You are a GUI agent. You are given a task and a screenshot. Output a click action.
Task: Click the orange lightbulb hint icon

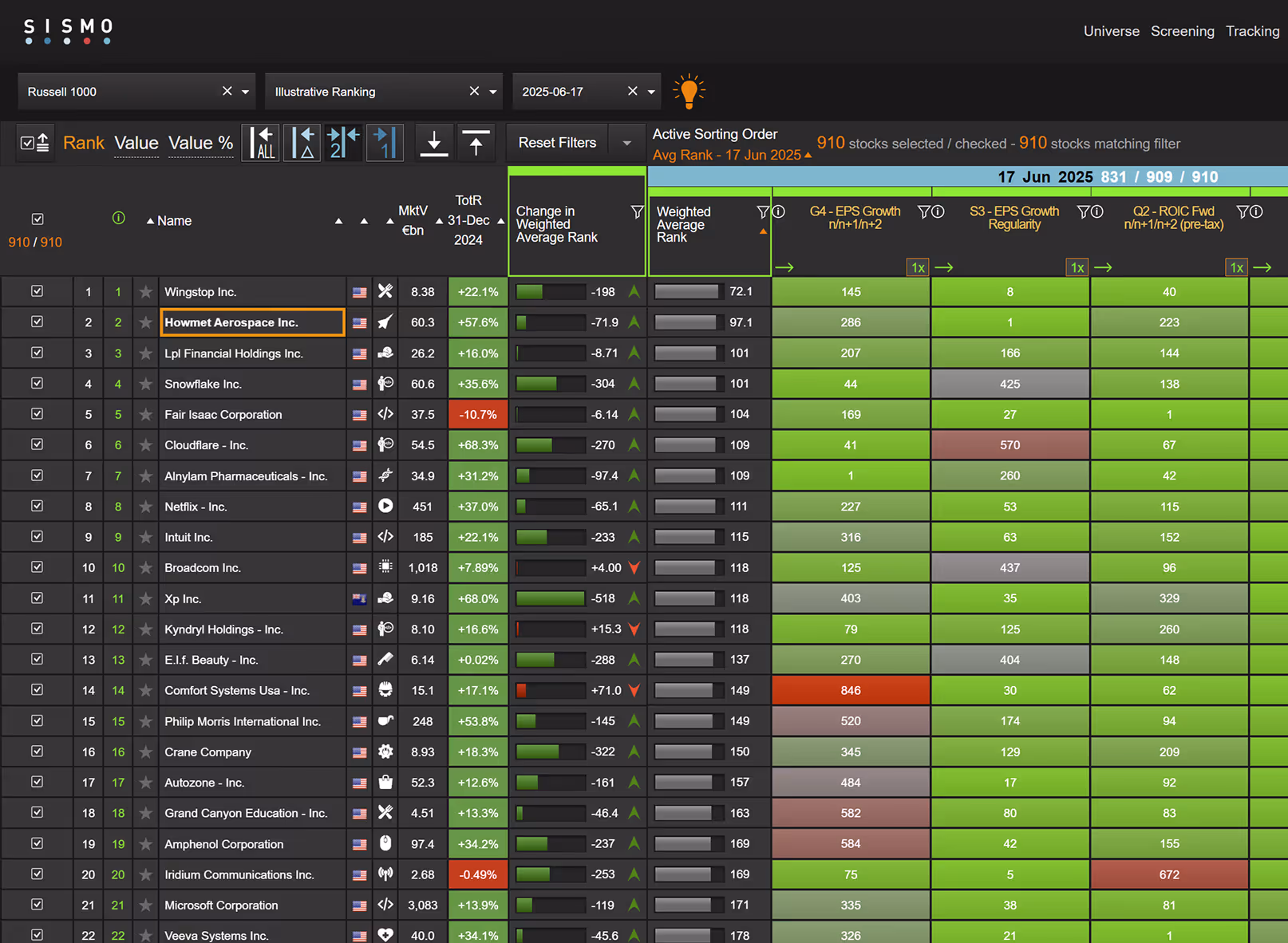(x=689, y=92)
